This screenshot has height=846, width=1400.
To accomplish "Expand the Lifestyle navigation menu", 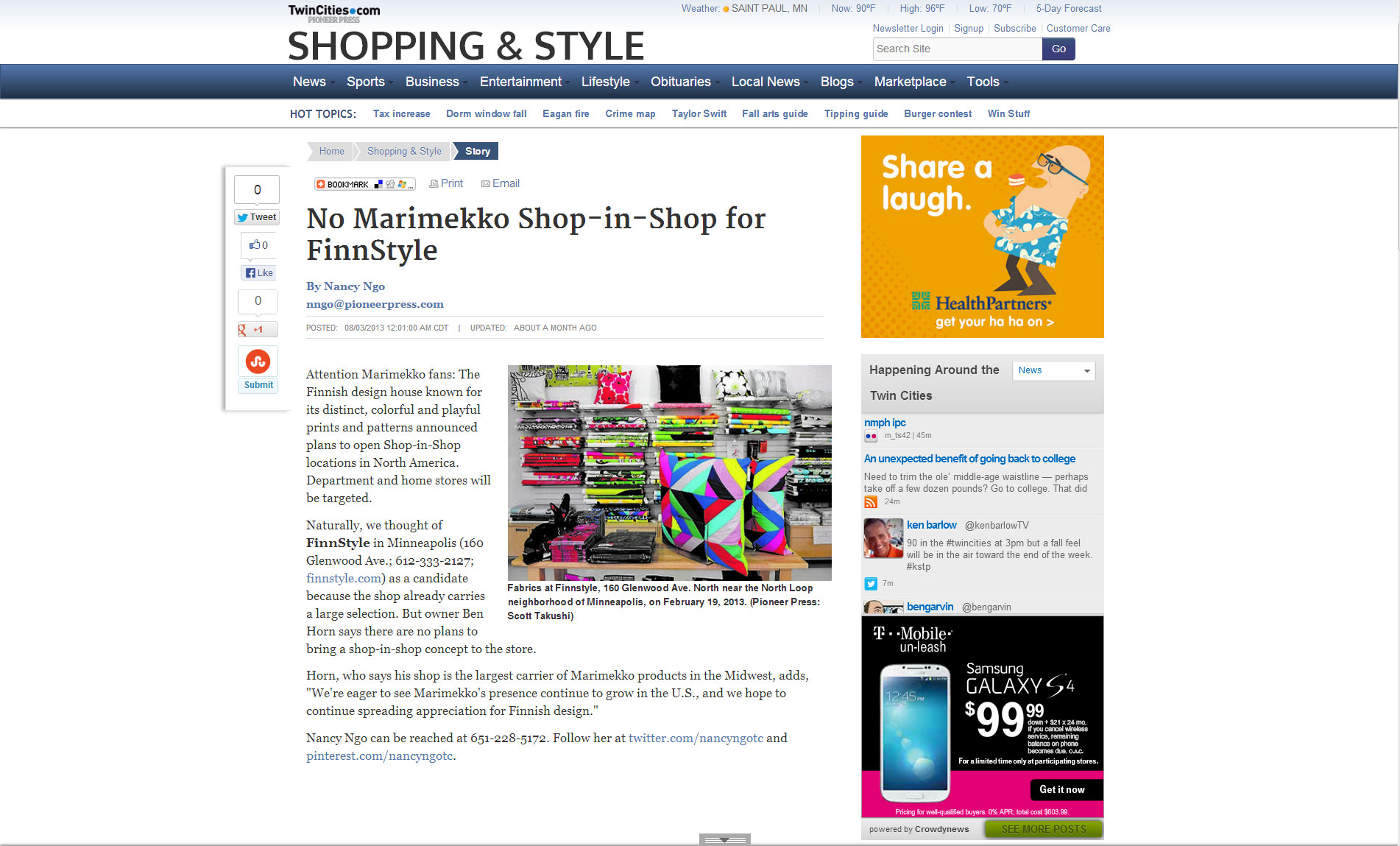I will tap(607, 82).
